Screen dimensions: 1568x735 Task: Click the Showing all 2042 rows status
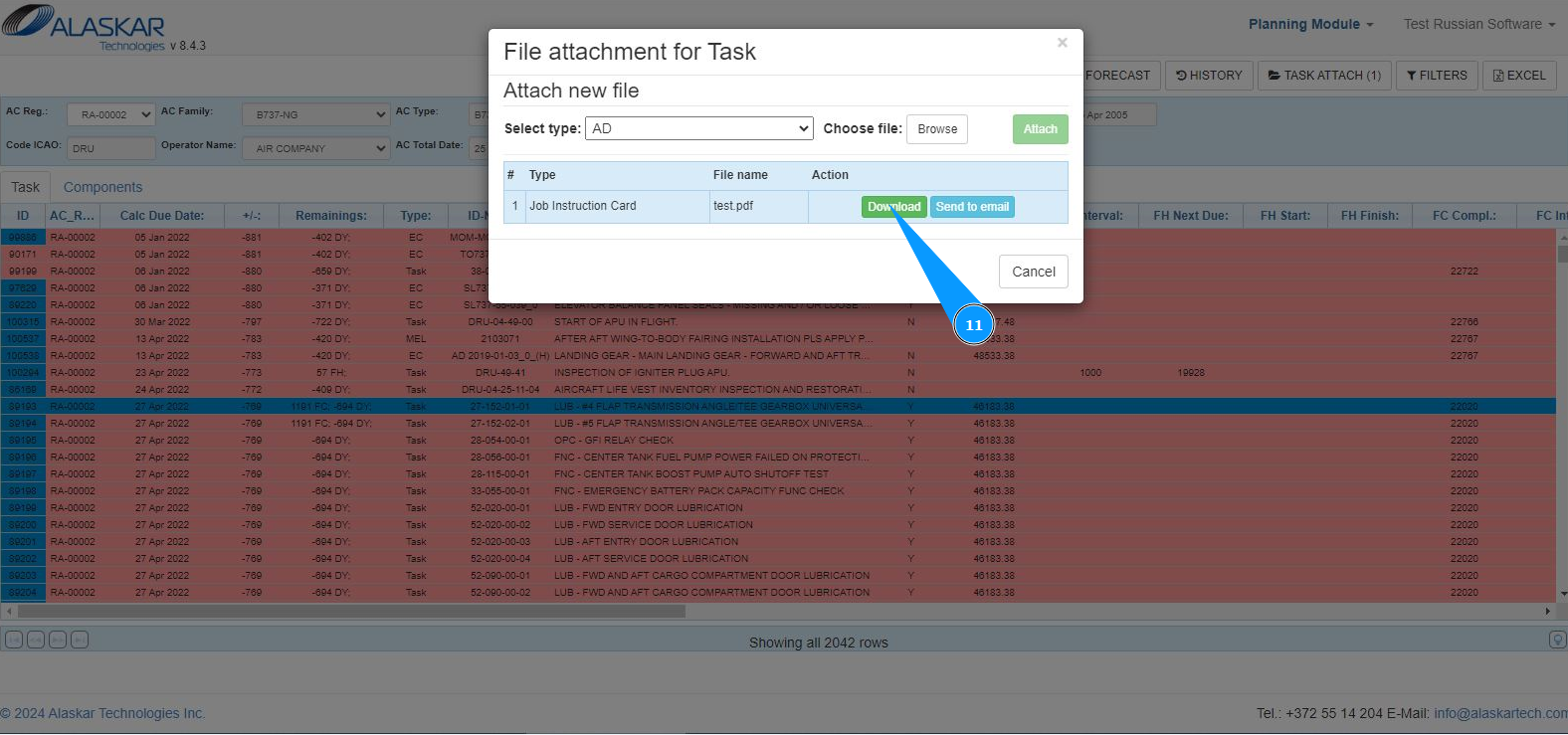point(819,643)
